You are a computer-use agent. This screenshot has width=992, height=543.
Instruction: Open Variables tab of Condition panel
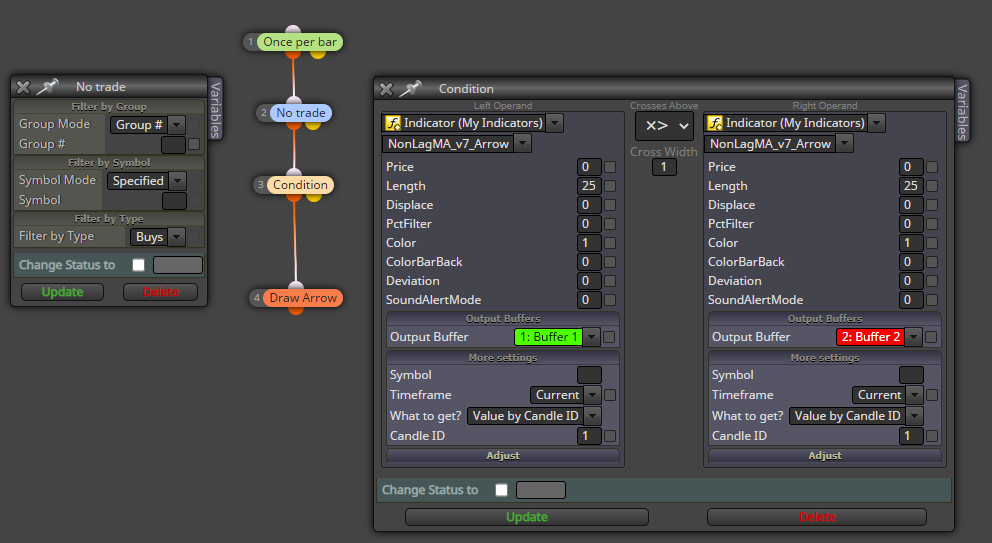962,111
